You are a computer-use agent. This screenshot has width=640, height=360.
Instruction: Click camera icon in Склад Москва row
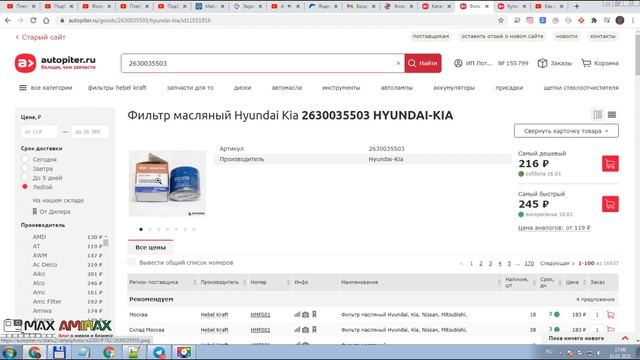coord(305,330)
